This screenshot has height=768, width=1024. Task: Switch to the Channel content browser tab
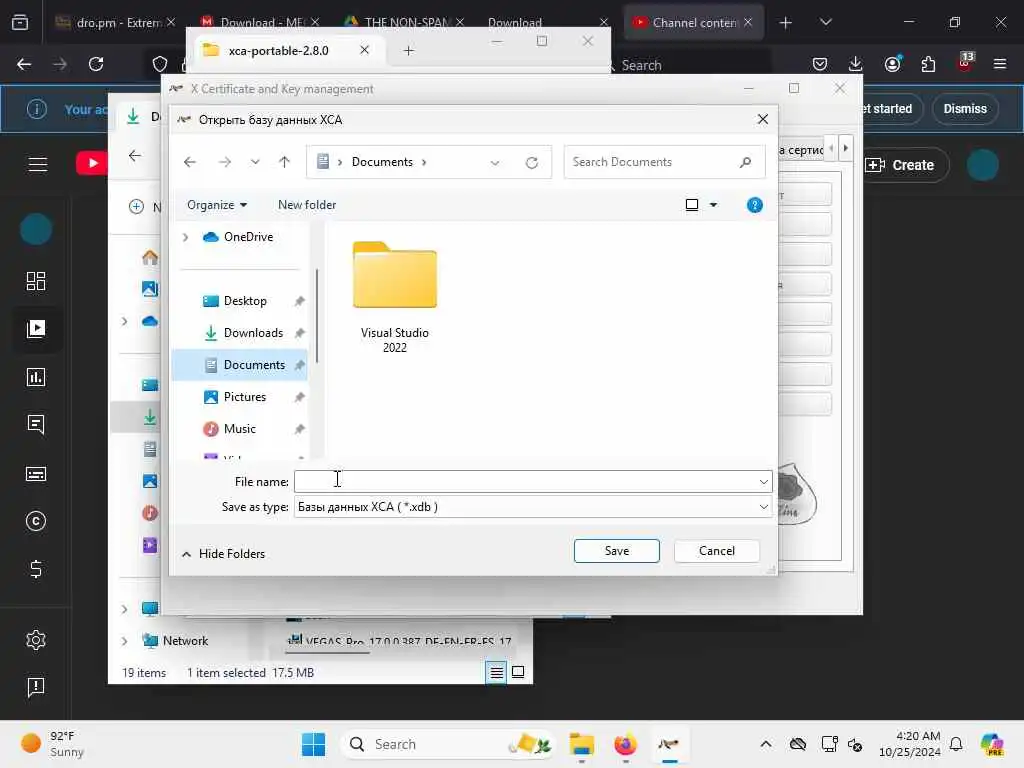tap(692, 22)
